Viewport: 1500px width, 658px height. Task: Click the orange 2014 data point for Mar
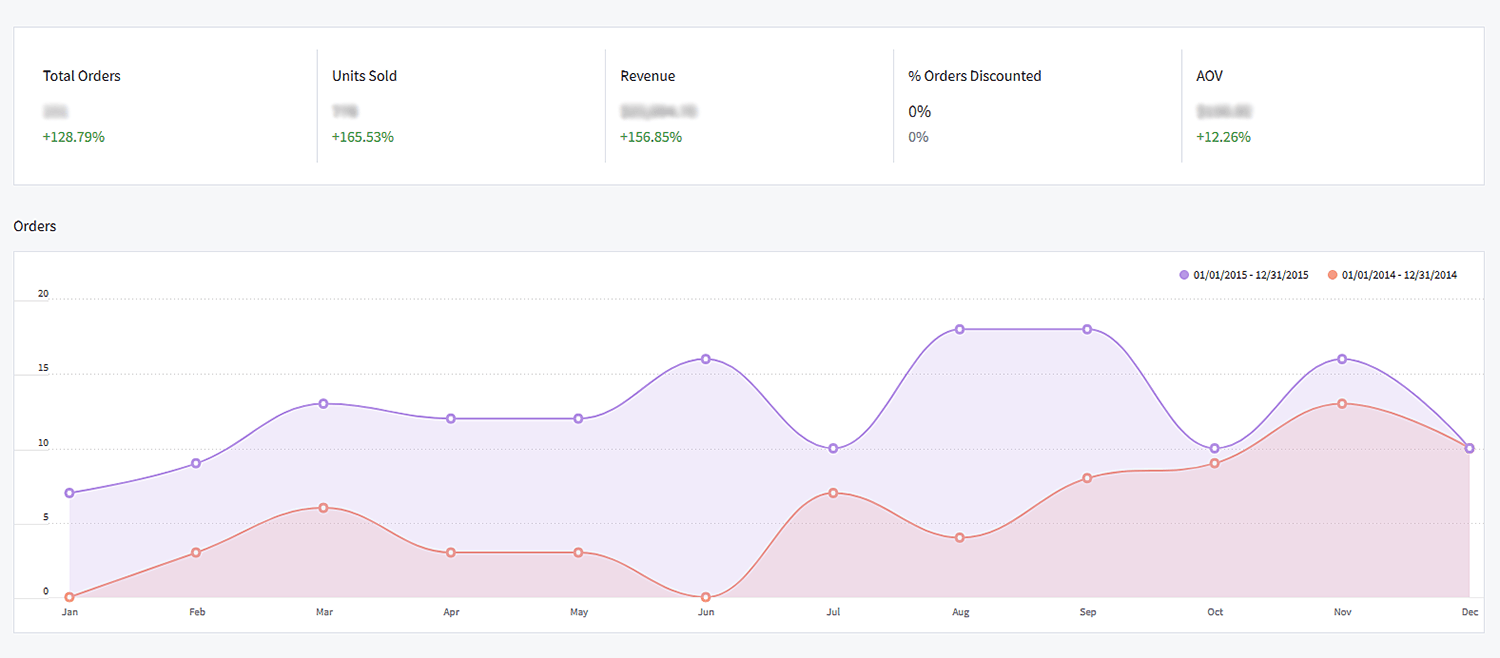323,508
